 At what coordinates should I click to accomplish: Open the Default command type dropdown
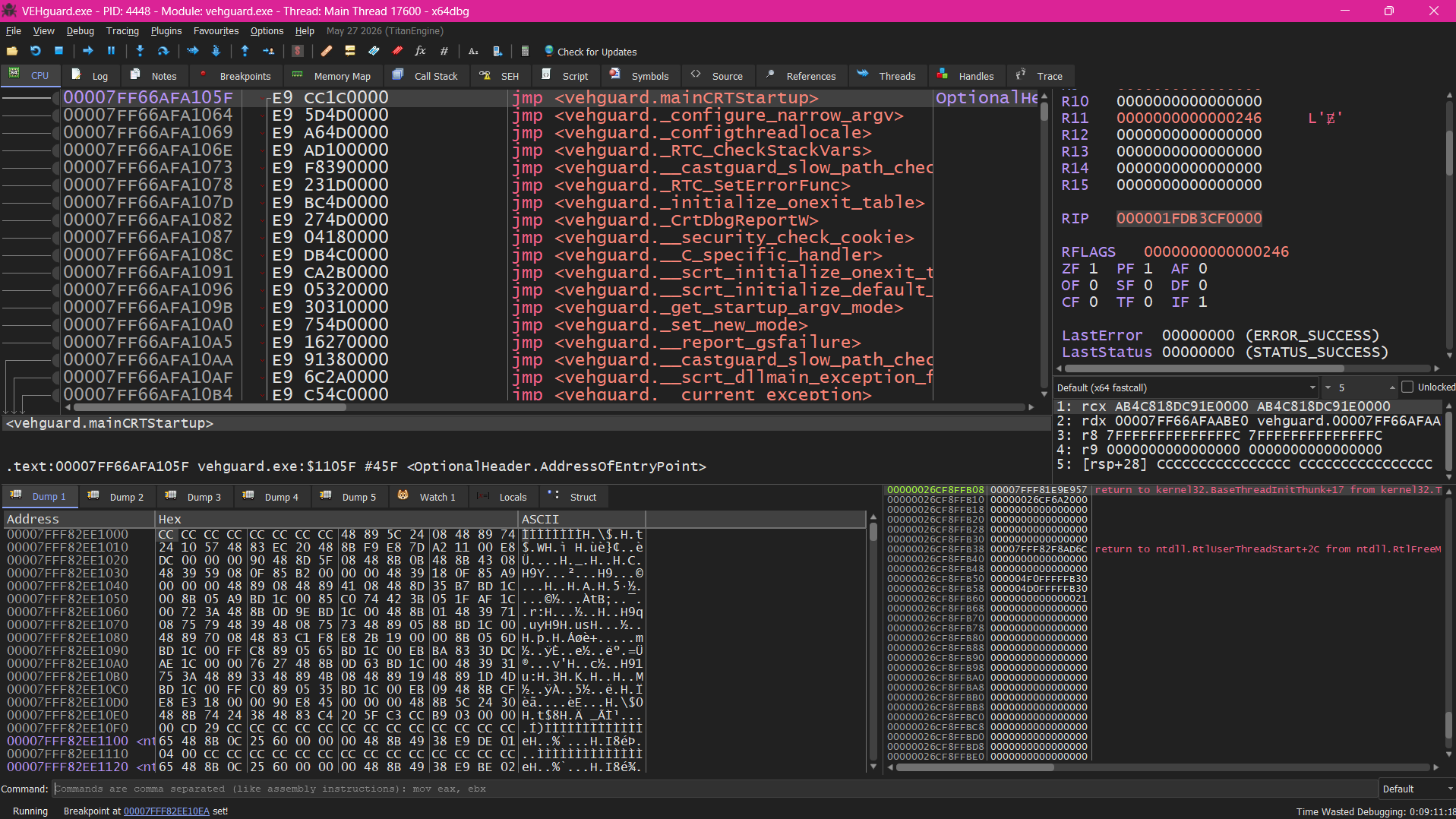(1417, 789)
